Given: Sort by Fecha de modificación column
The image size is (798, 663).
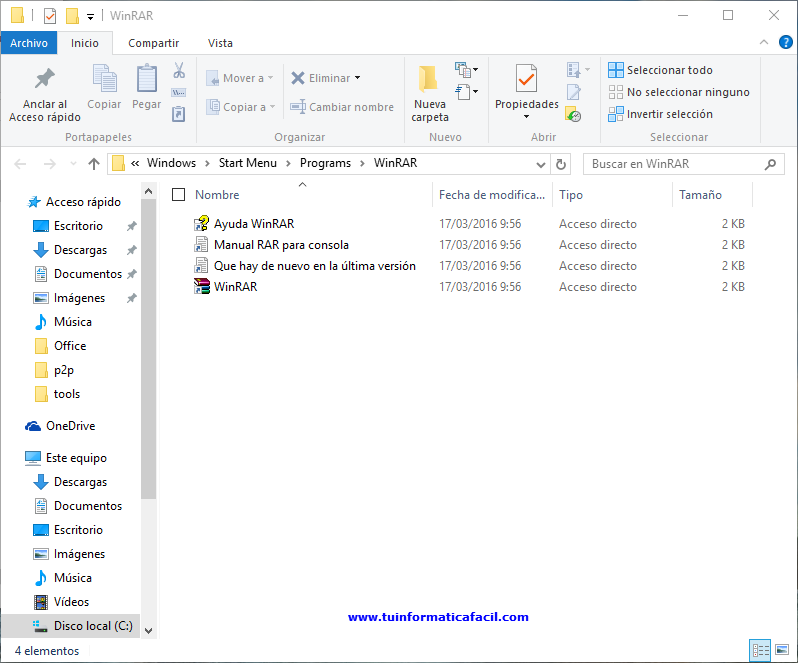Looking at the screenshot, I should (x=492, y=195).
